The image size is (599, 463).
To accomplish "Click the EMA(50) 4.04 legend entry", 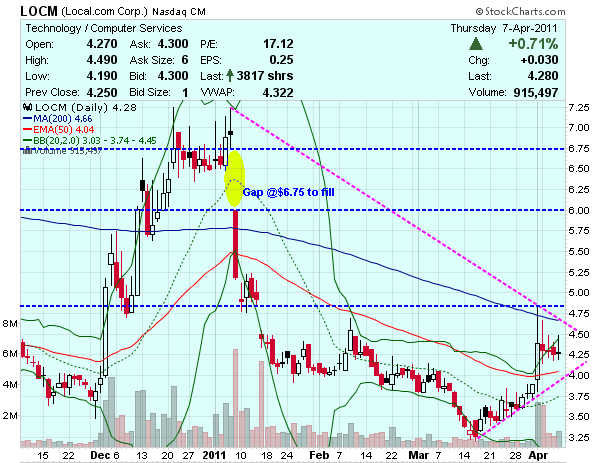I will pos(58,130).
